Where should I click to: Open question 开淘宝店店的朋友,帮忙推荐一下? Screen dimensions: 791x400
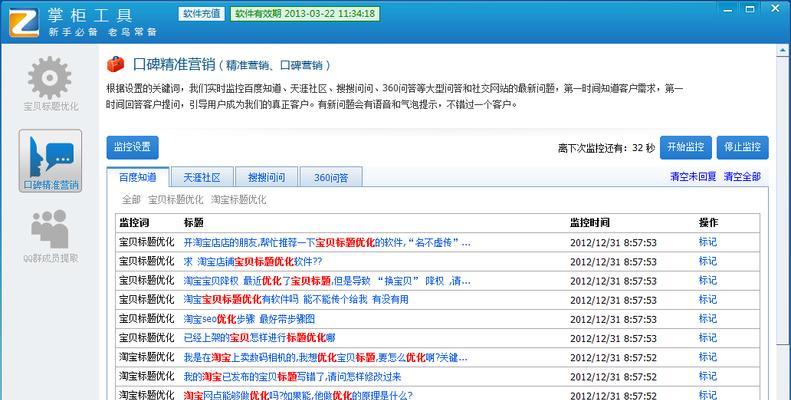click(327, 243)
